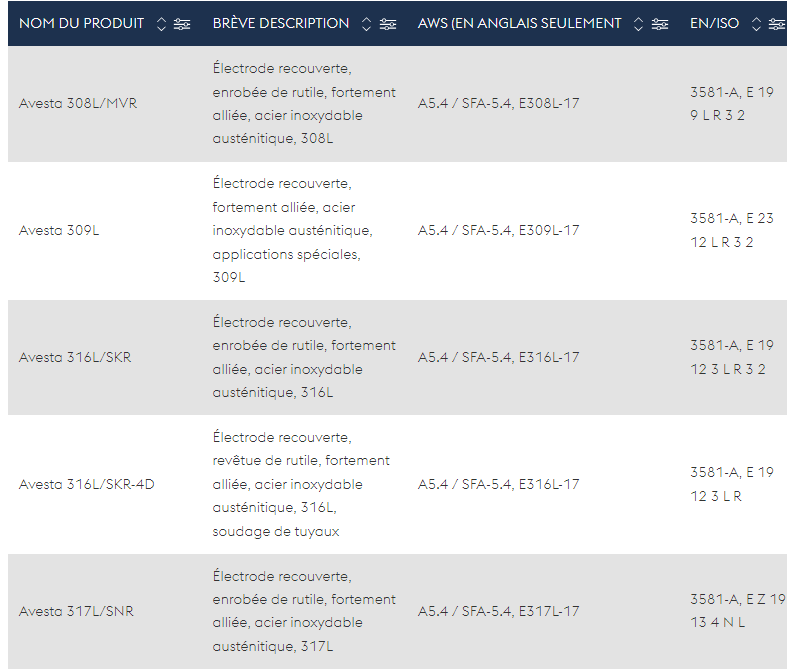Sort by Nom du produit arrows

click(161, 24)
